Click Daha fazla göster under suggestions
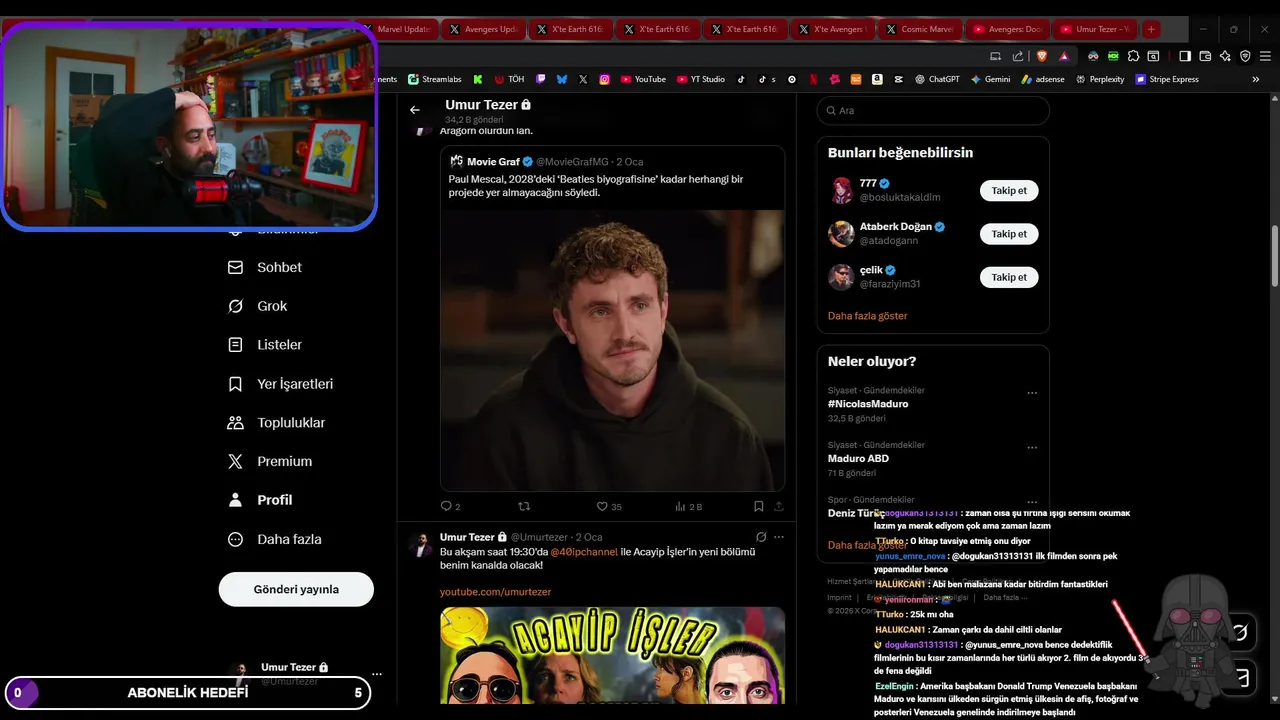Viewport: 1280px width, 720px height. (867, 316)
